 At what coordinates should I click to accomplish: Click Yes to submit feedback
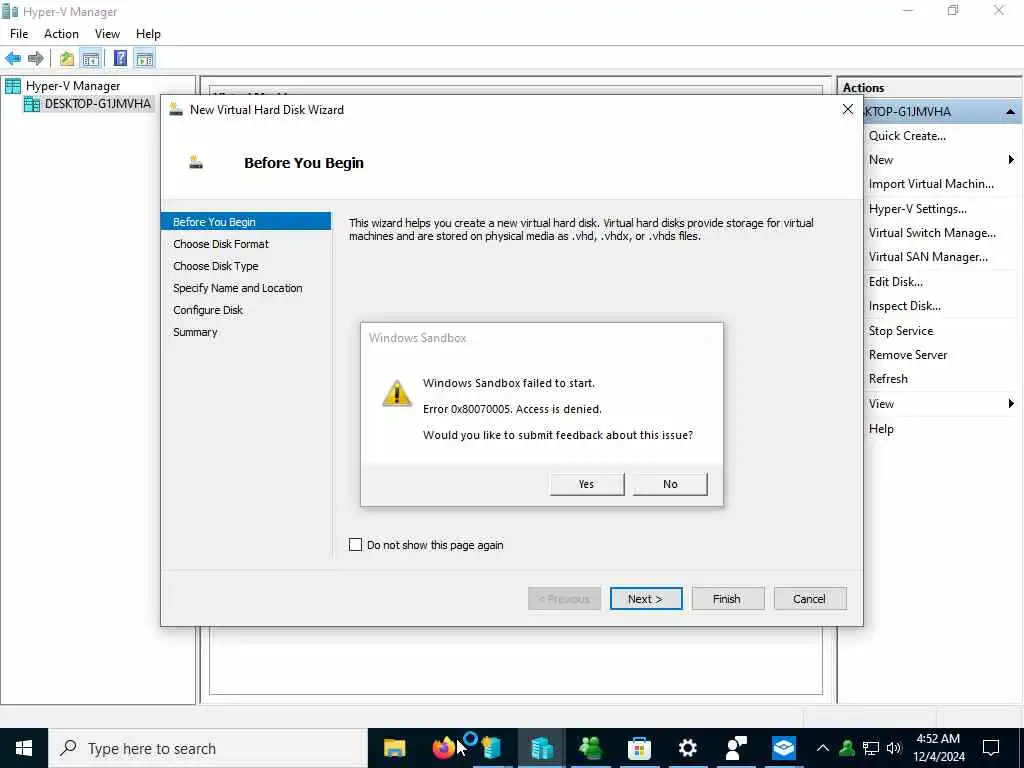(586, 484)
